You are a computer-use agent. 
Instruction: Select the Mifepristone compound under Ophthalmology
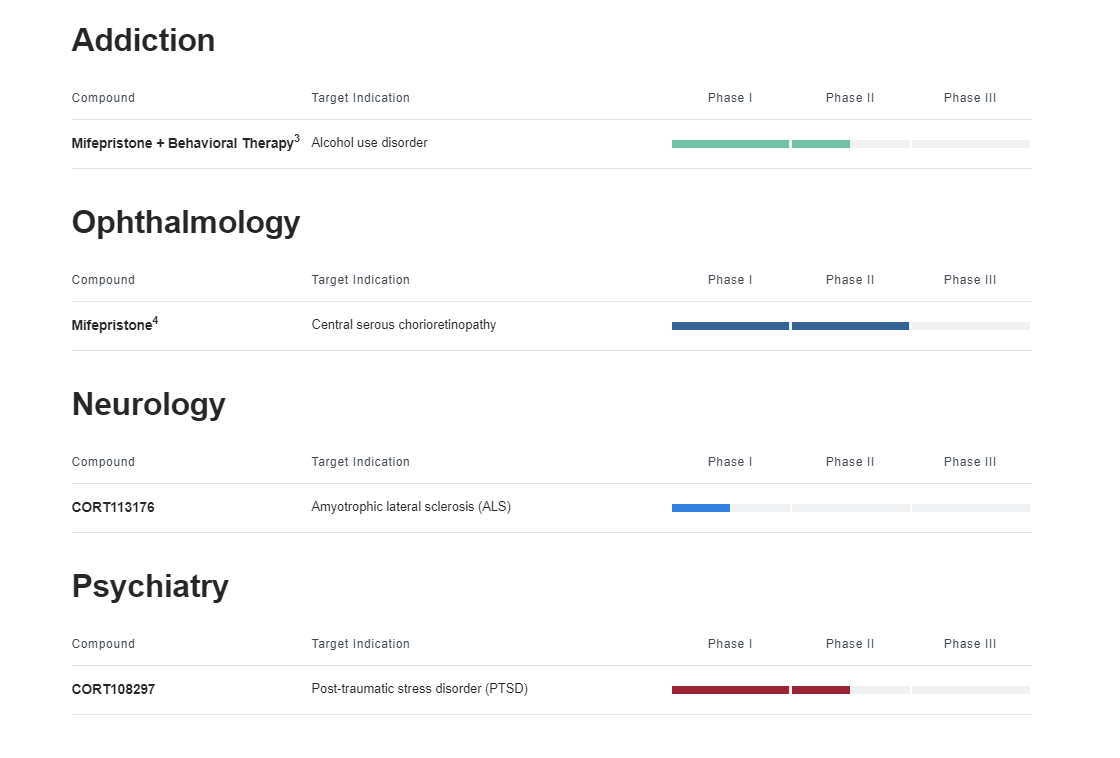click(x=115, y=325)
